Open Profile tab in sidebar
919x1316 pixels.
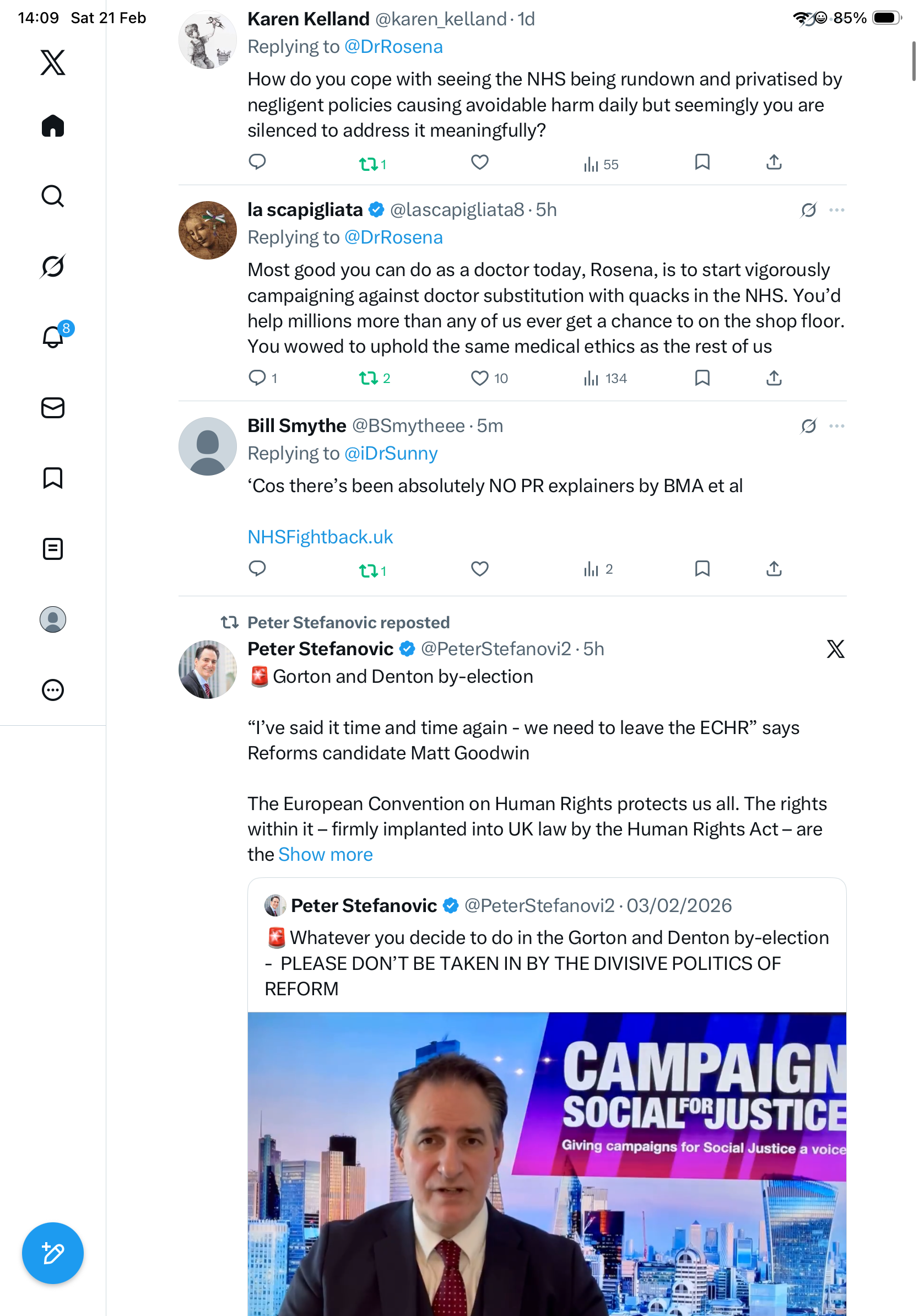click(x=53, y=619)
